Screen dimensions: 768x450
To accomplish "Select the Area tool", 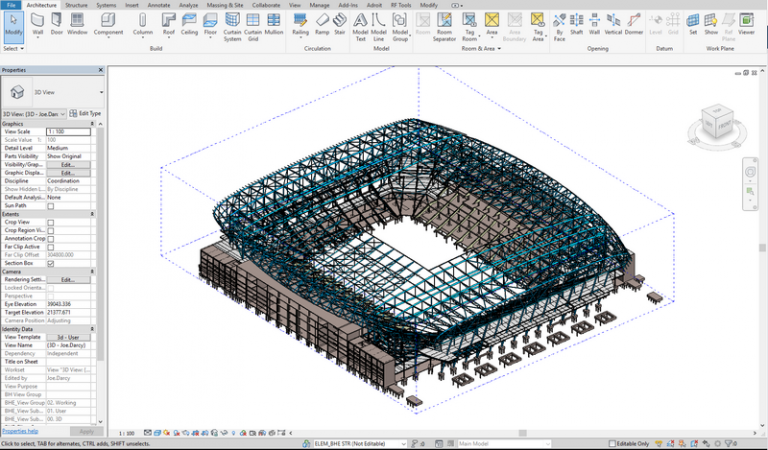I will pos(492,24).
